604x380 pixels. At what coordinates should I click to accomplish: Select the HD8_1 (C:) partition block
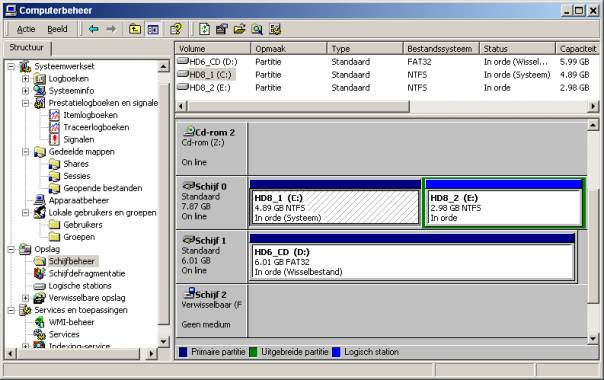point(334,203)
